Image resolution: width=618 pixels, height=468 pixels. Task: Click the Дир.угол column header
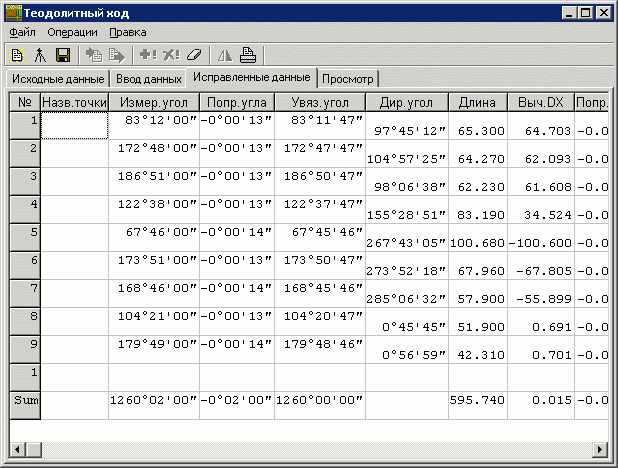tap(407, 103)
